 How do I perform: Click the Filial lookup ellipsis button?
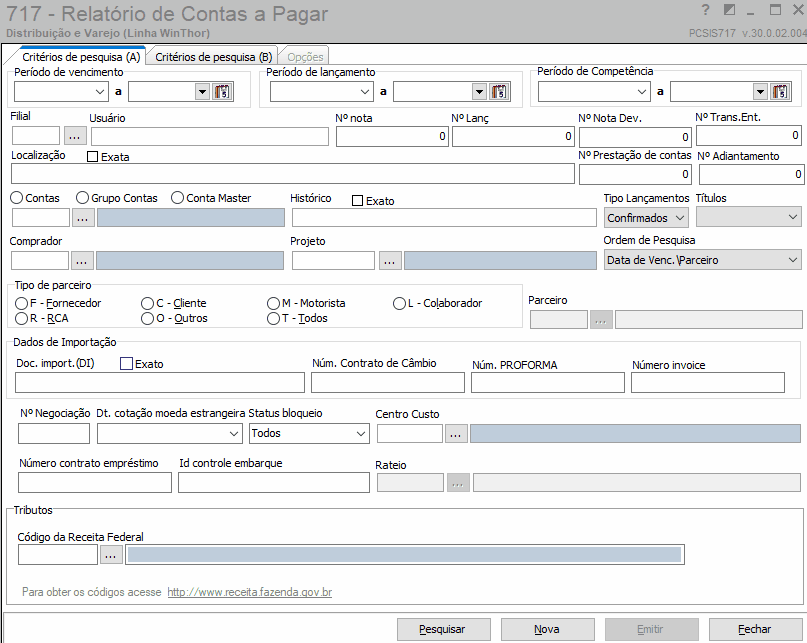[x=75, y=136]
